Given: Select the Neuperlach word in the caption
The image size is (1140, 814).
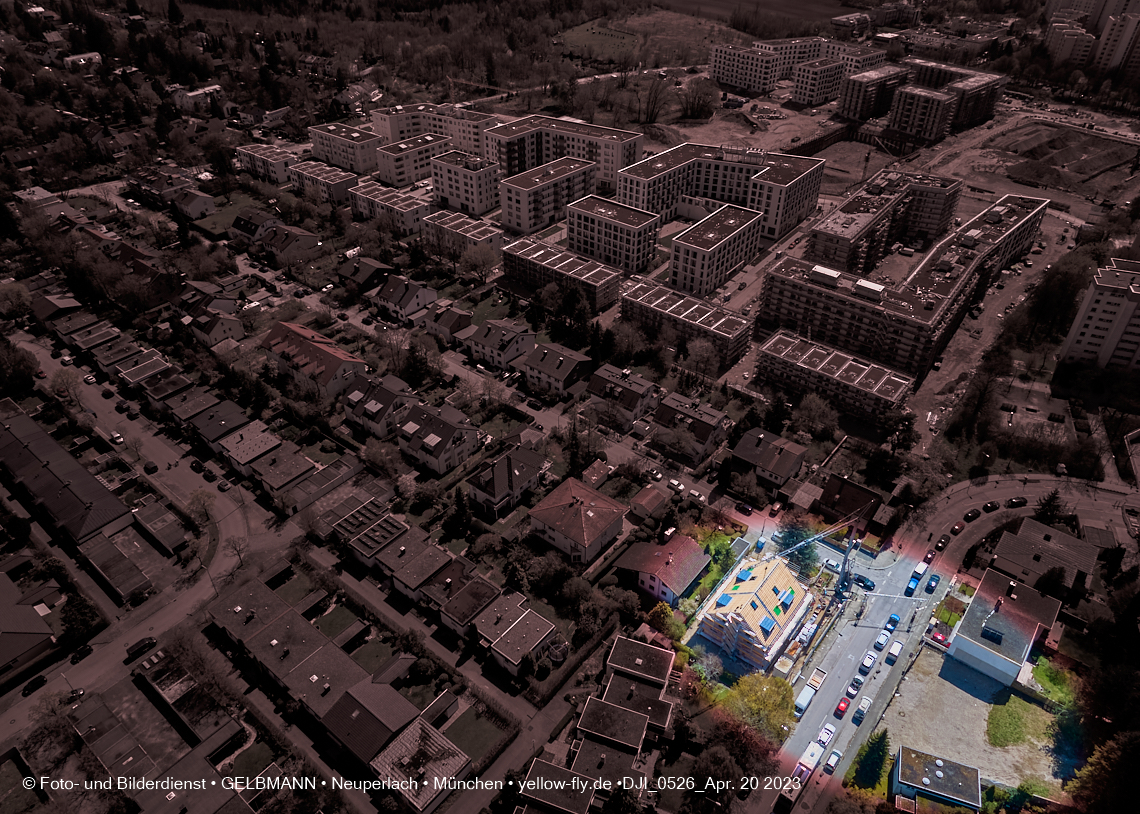Looking at the screenshot, I should click(383, 784).
